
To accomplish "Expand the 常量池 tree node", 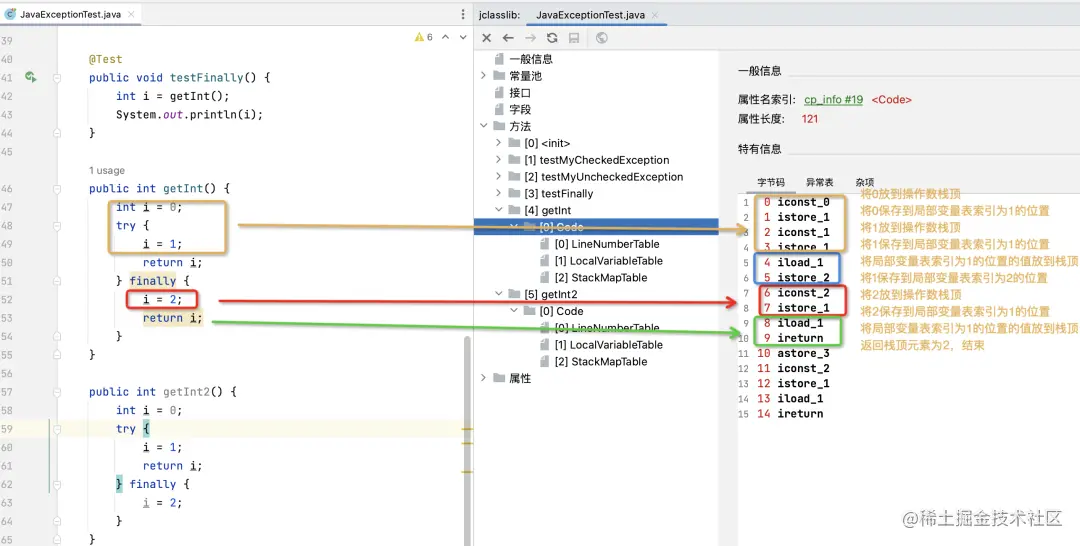I will (484, 76).
